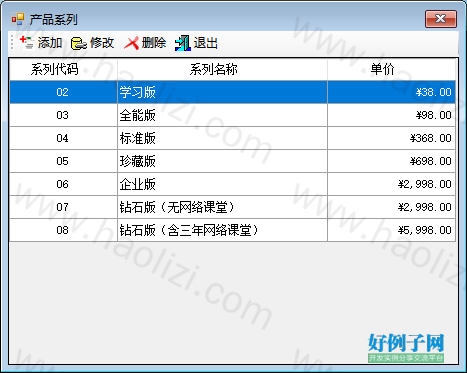Click the 删除 toolbar label
This screenshot has width=467, height=373.
click(x=154, y=43)
